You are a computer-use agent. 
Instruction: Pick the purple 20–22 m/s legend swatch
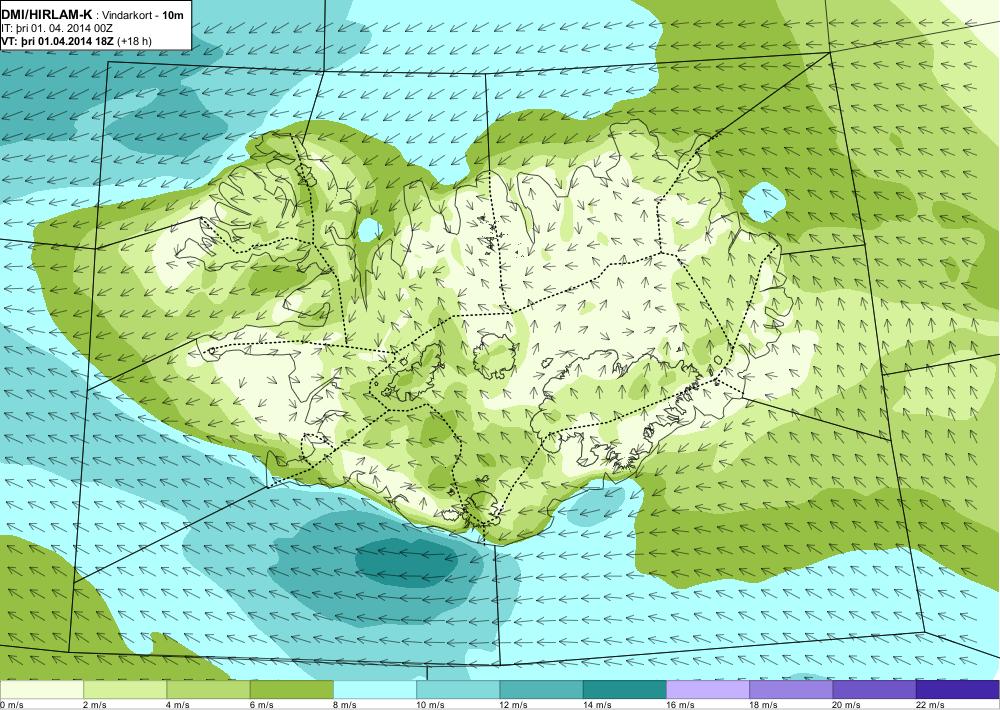click(x=874, y=690)
